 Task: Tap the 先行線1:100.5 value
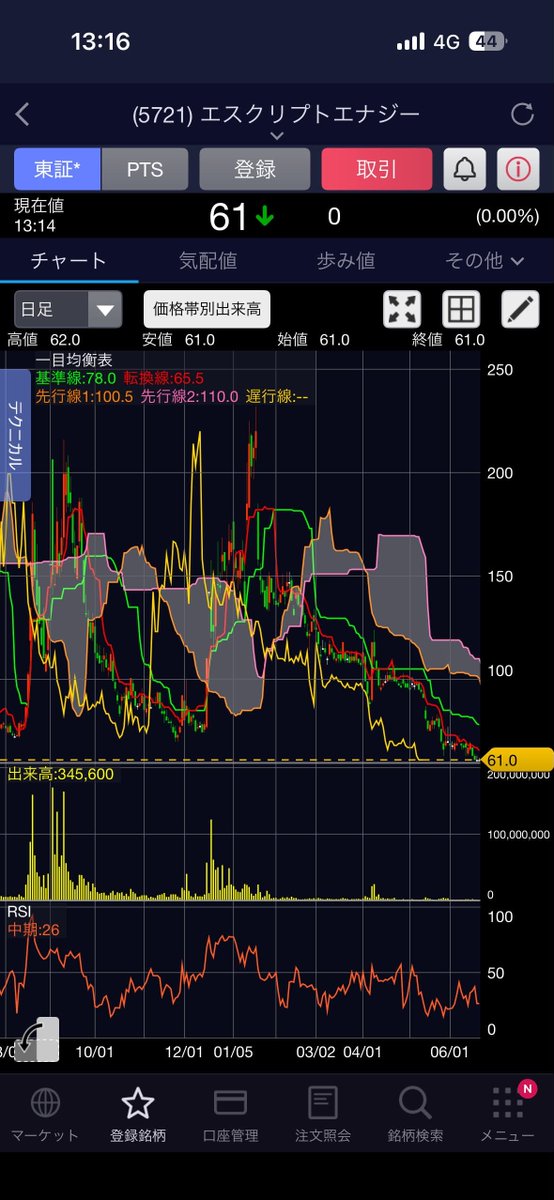point(85,396)
